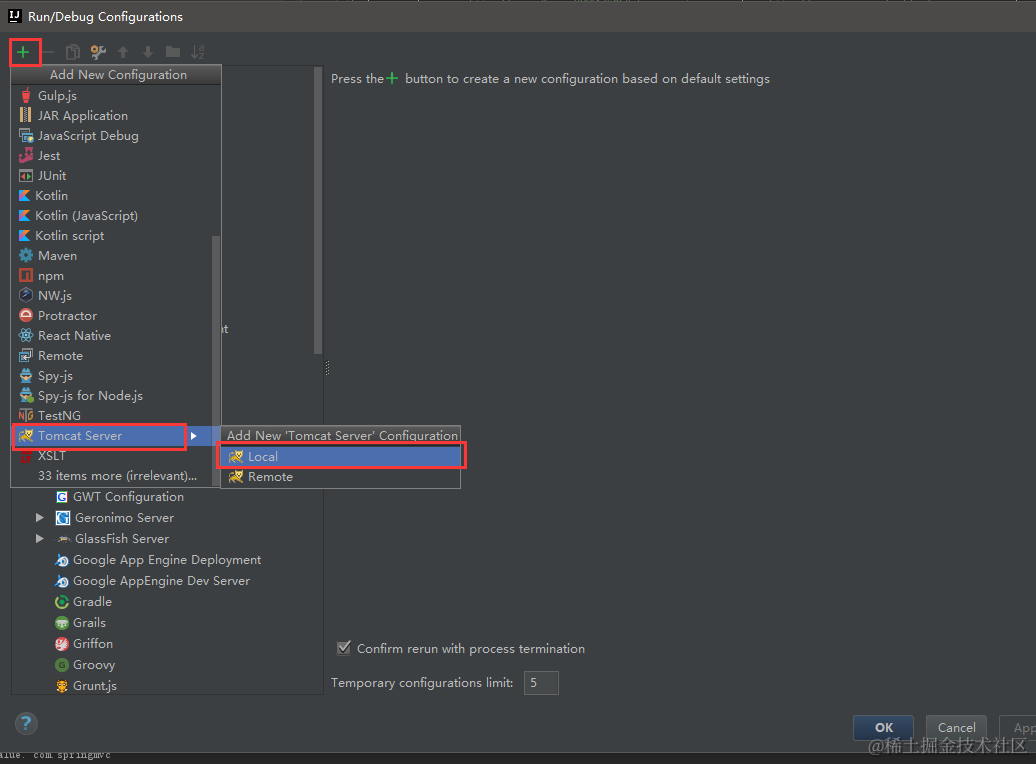Click the Remove configuration minus icon
Viewport: 1036px width, 764px height.
[48, 51]
